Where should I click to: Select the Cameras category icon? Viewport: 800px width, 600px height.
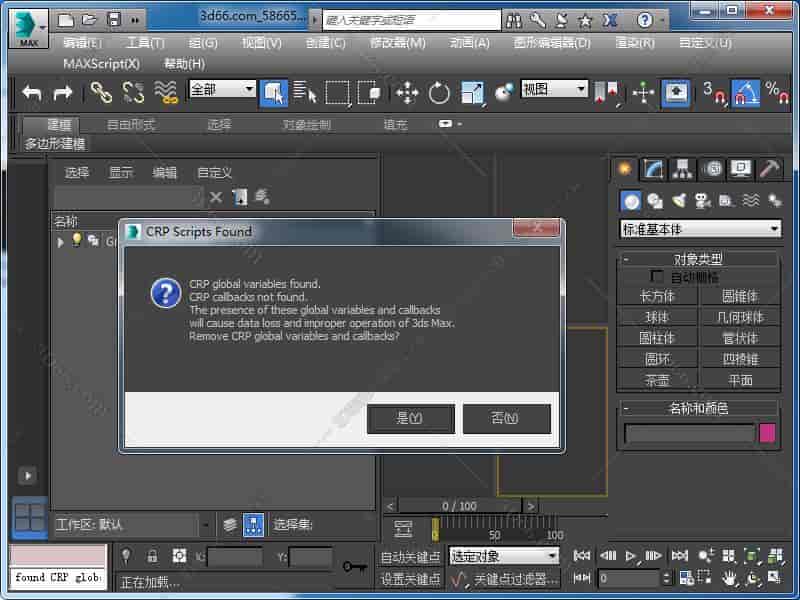point(702,200)
